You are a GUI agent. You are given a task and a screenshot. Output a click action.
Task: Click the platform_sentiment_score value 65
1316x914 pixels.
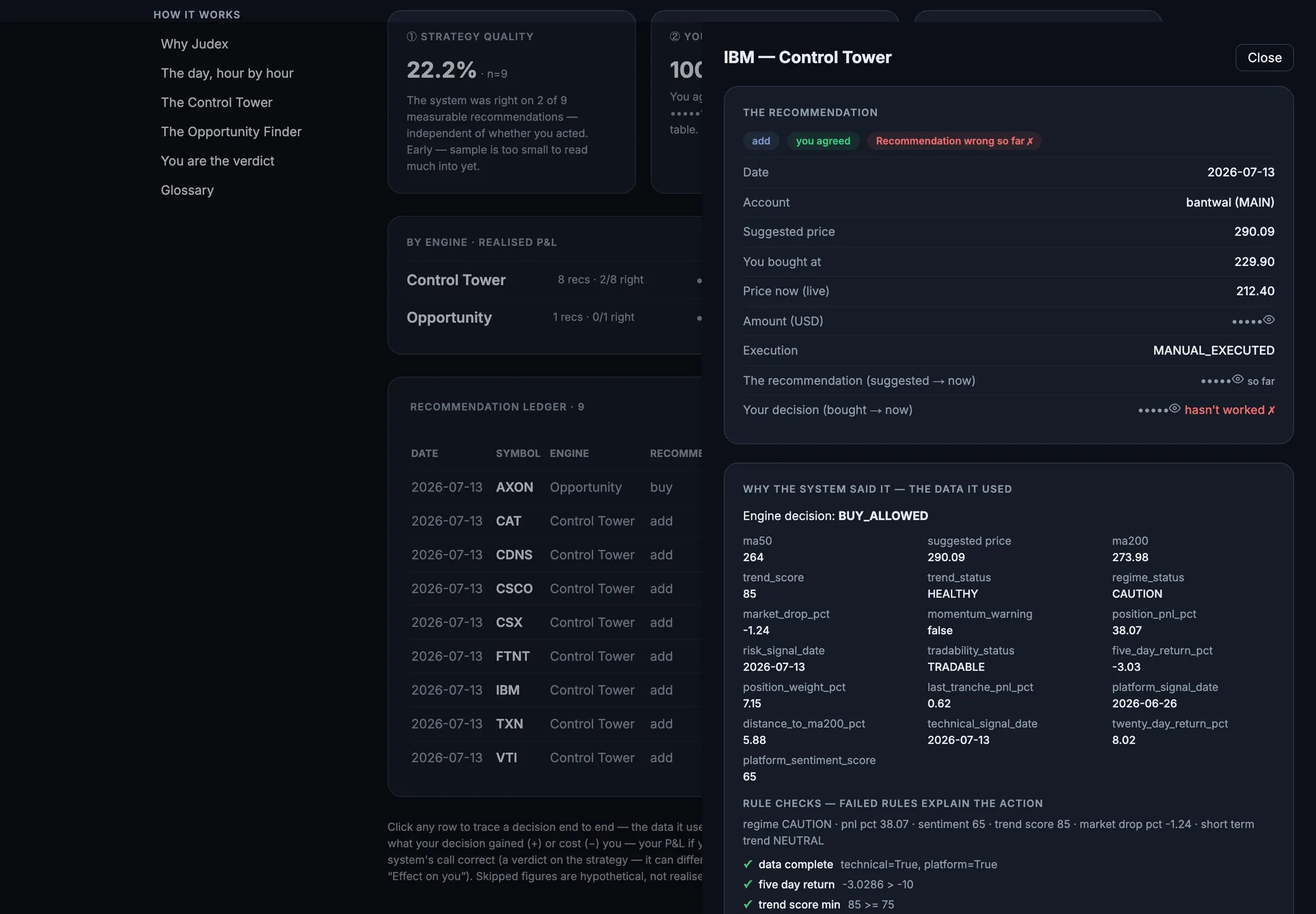[749, 776]
